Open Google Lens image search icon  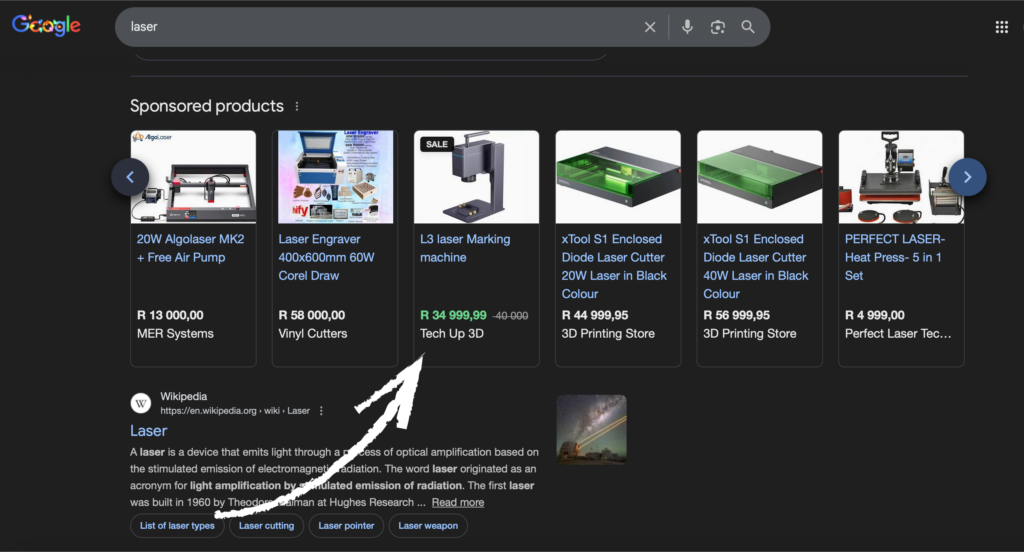(718, 27)
